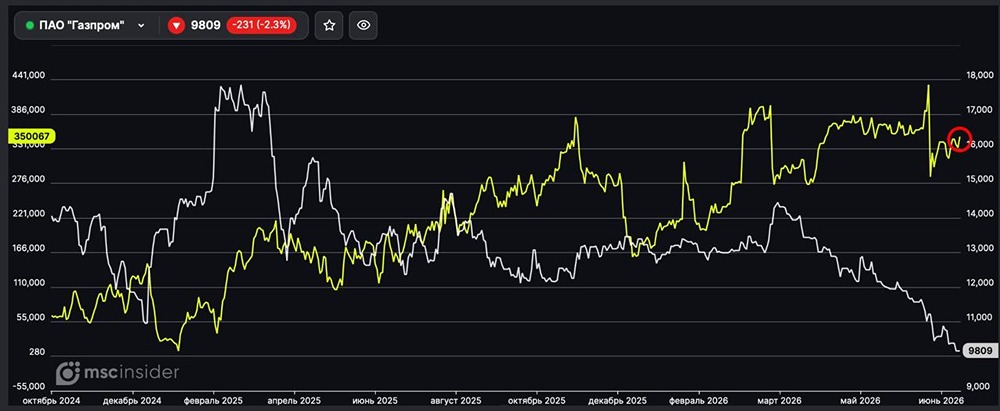The image size is (1000, 411).
Task: Select октябрь 2024 on the time axis
Action: [x=51, y=400]
